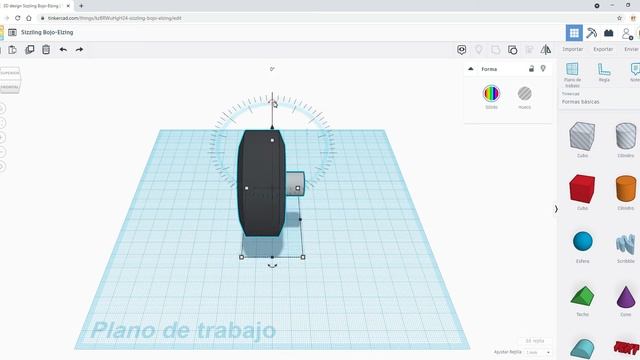The width and height of the screenshot is (640, 360).
Task: Click the top height handle on black shape
Action: coord(272,140)
